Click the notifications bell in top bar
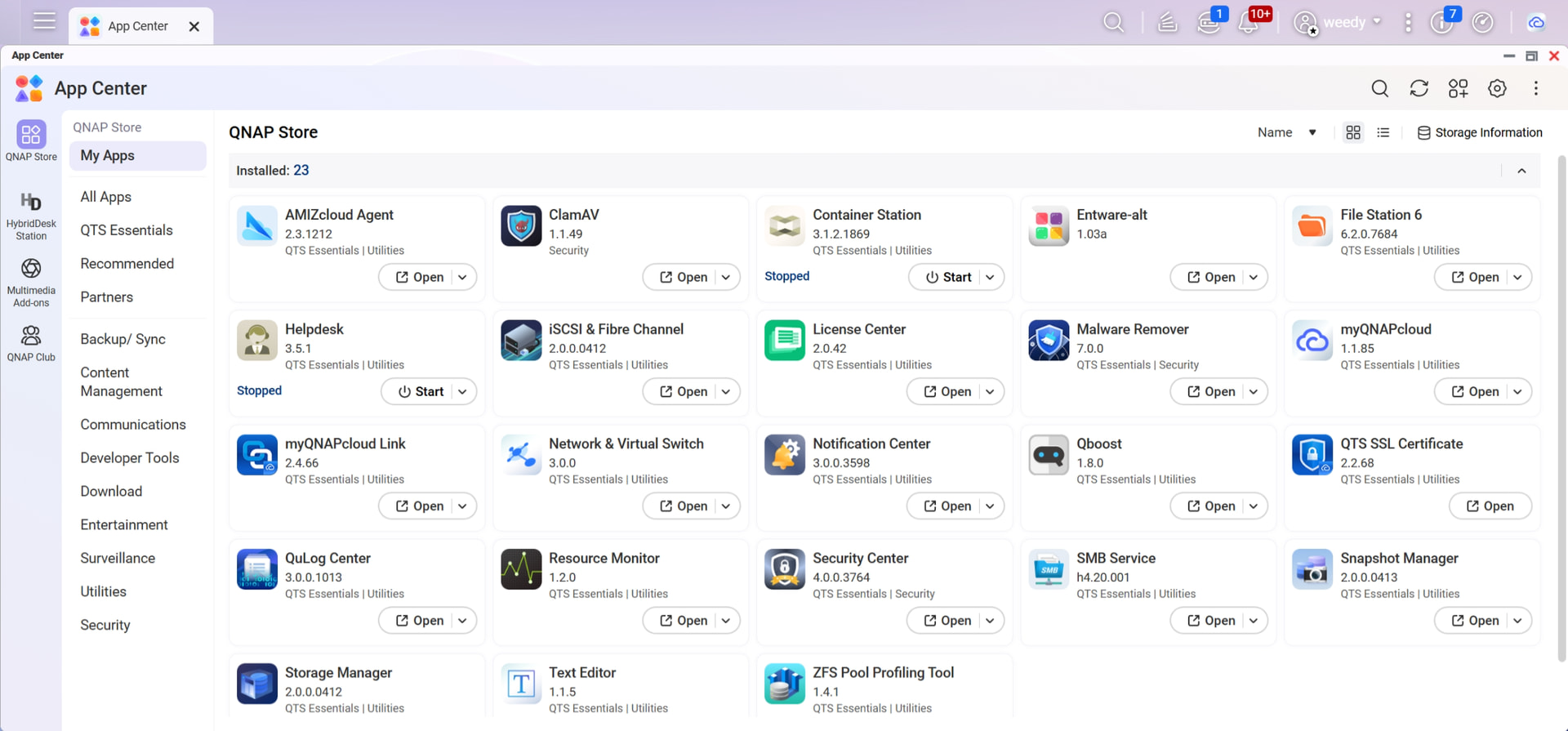 (x=1249, y=22)
